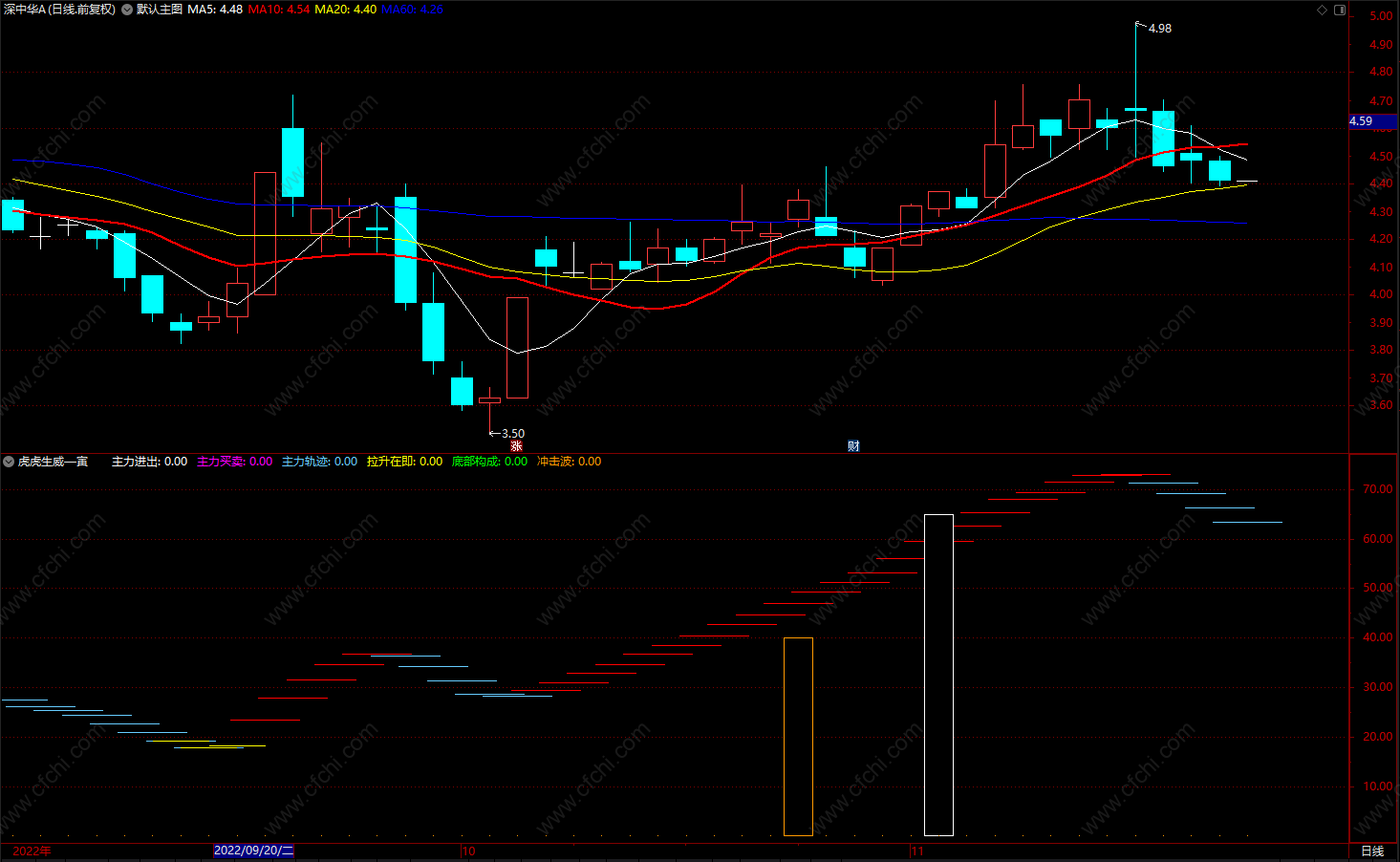The width and height of the screenshot is (1400, 862).
Task: Click the orange indicator bar in lower panel
Action: point(798,737)
